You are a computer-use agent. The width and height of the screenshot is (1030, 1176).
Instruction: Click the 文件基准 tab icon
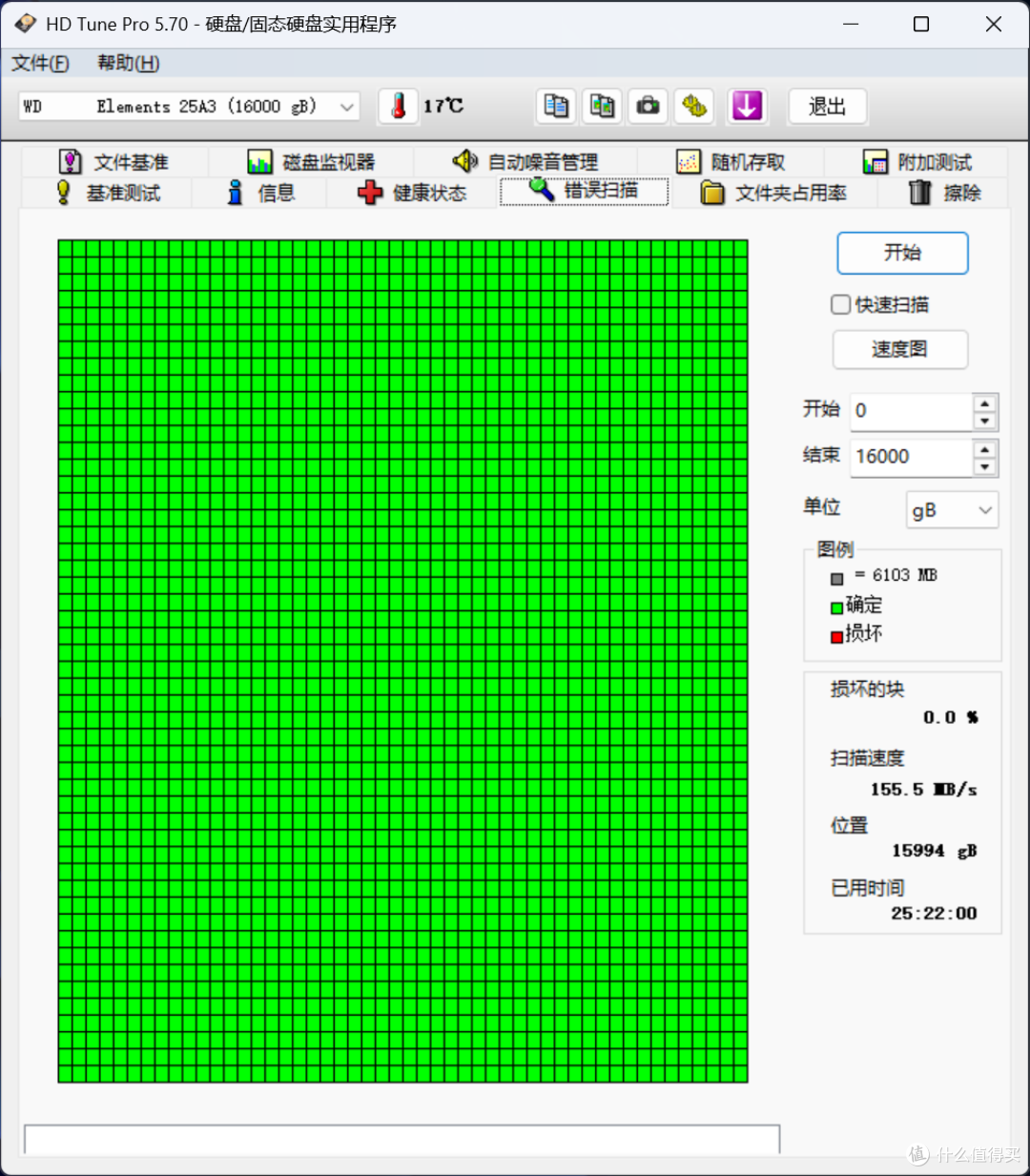(71, 162)
